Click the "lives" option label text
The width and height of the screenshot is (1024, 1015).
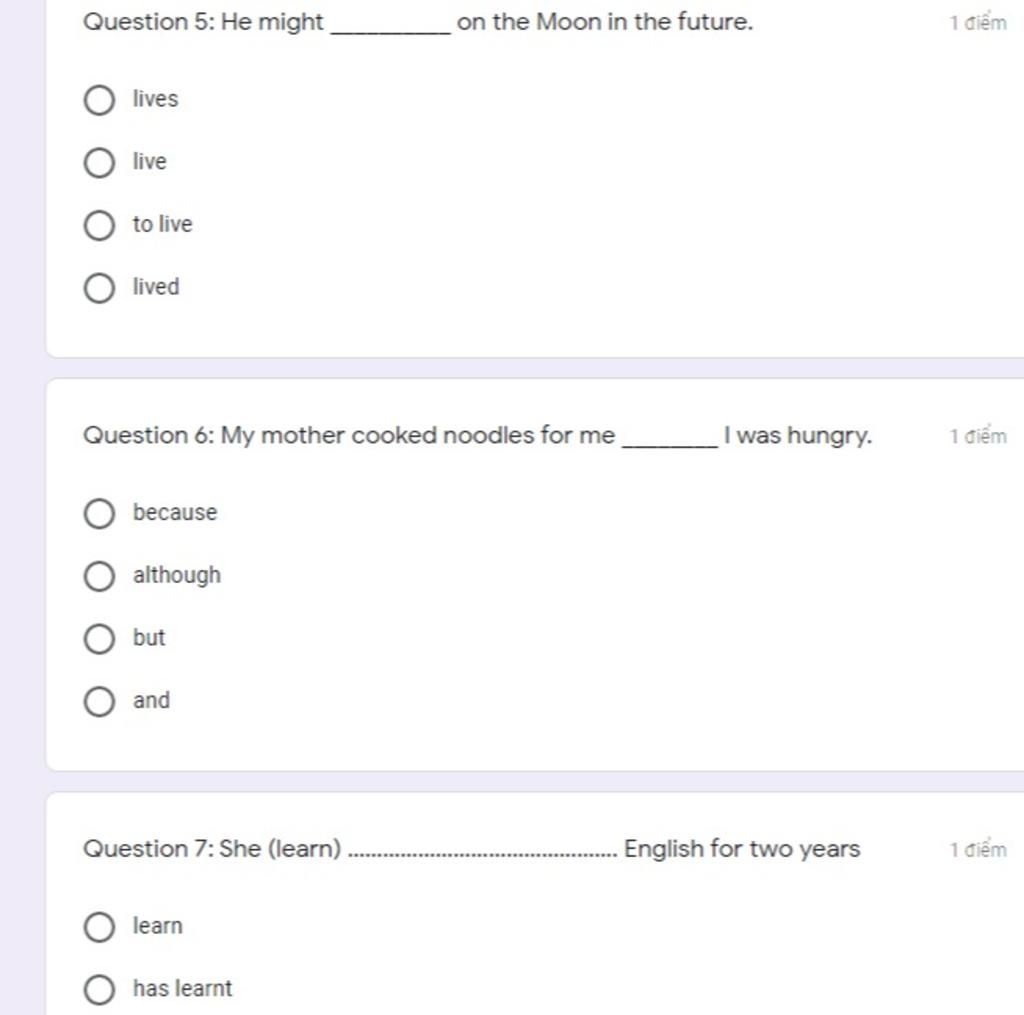click(x=155, y=99)
